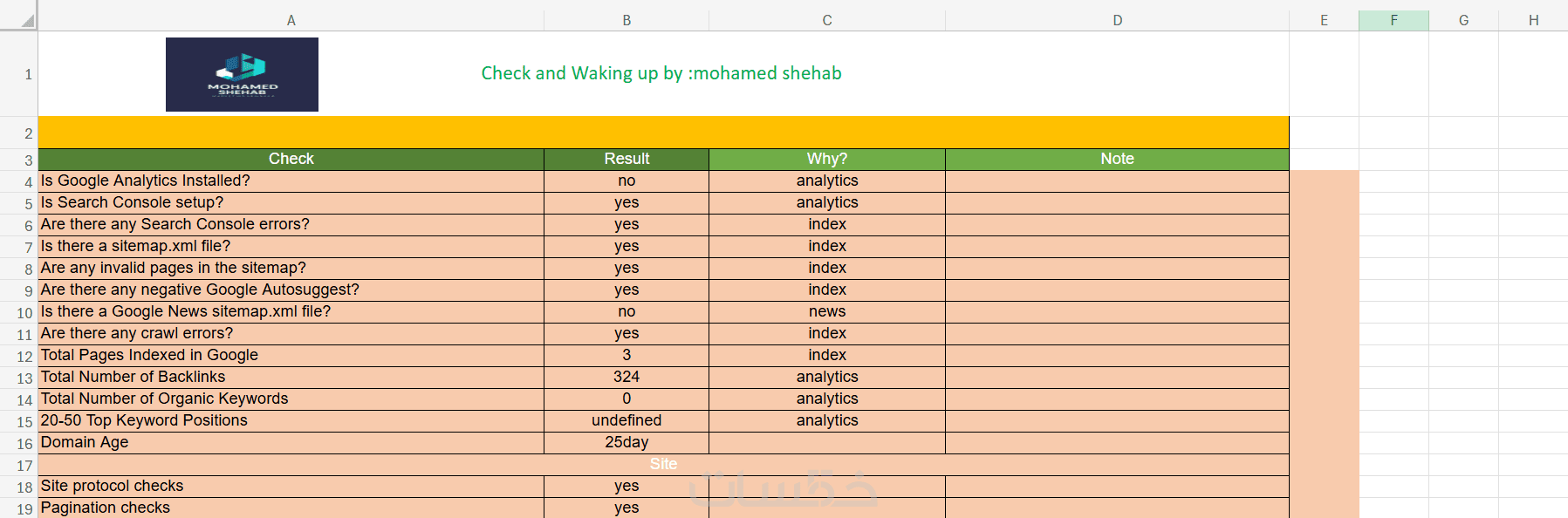This screenshot has height=518, width=1568.
Task: Click the yellow-orange banner row
Action: coord(663,133)
